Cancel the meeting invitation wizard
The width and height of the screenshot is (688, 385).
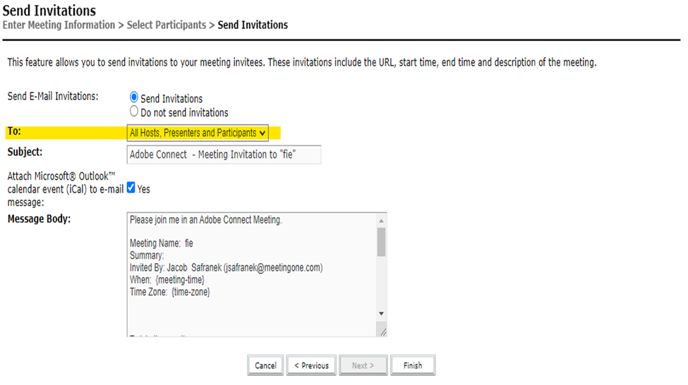[265, 365]
